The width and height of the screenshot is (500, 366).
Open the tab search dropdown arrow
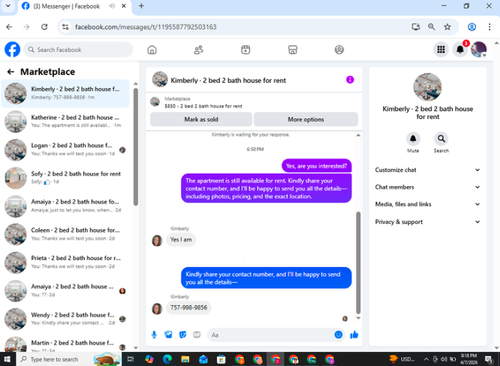point(8,6)
